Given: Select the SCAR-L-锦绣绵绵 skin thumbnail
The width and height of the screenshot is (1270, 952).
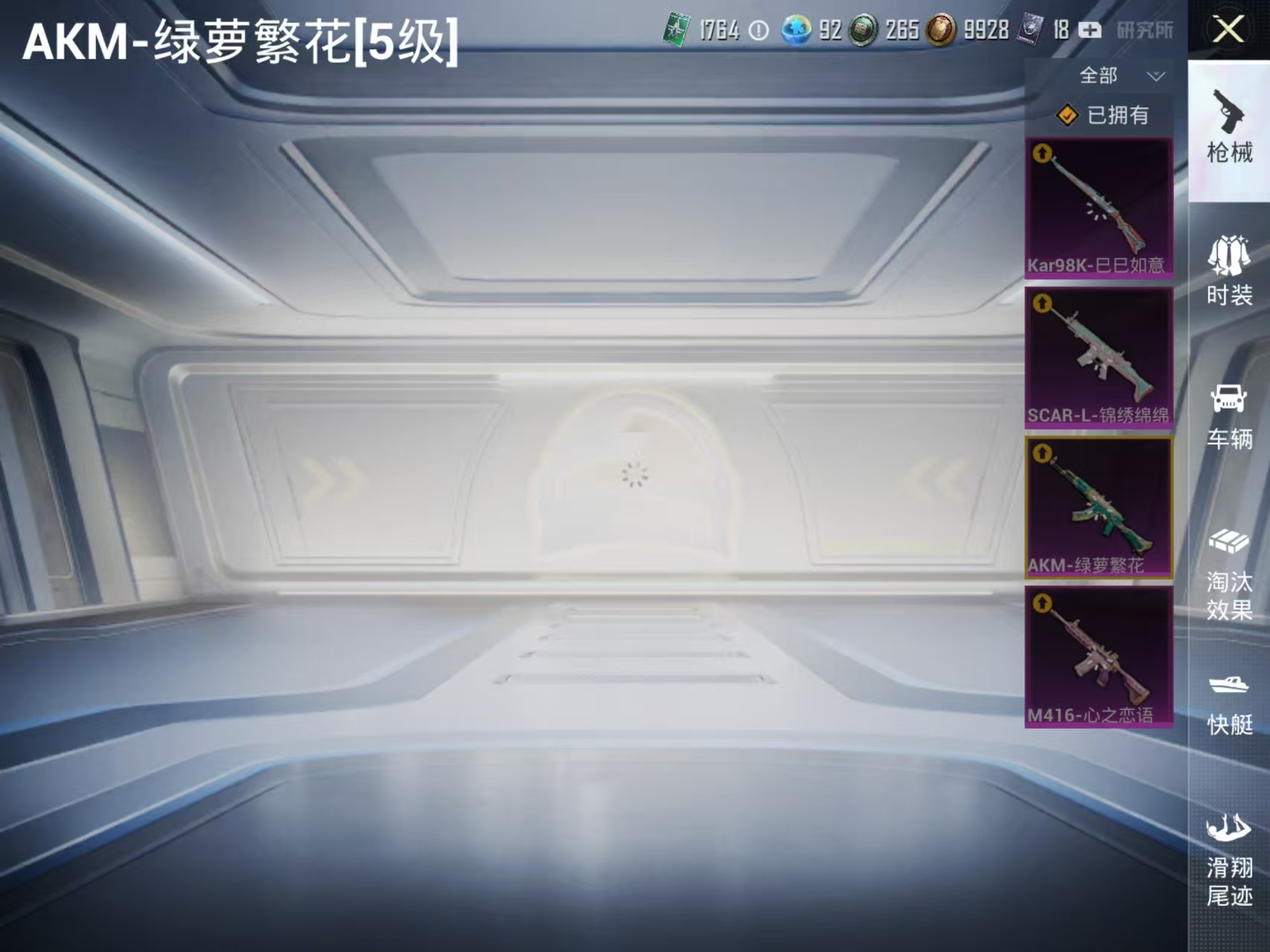Looking at the screenshot, I should tap(1099, 358).
